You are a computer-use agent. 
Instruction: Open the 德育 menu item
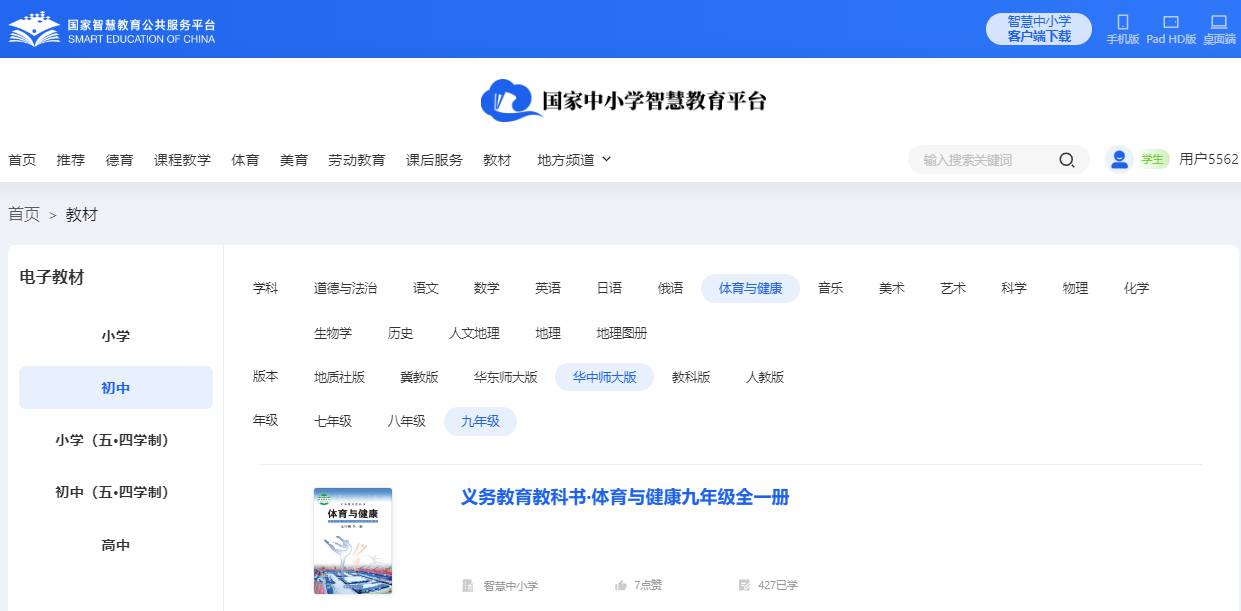120,160
